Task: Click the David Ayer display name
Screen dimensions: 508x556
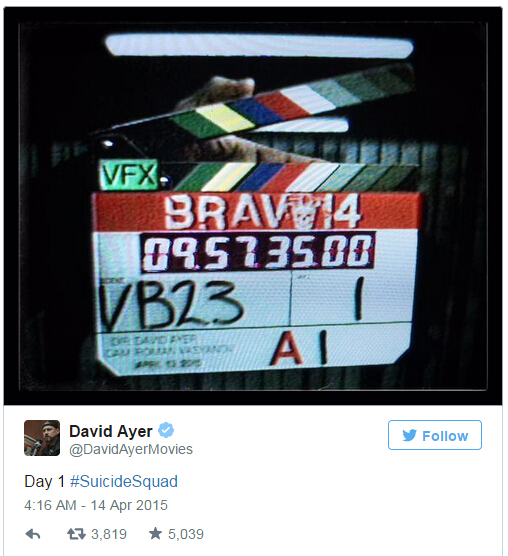Action: [111, 431]
